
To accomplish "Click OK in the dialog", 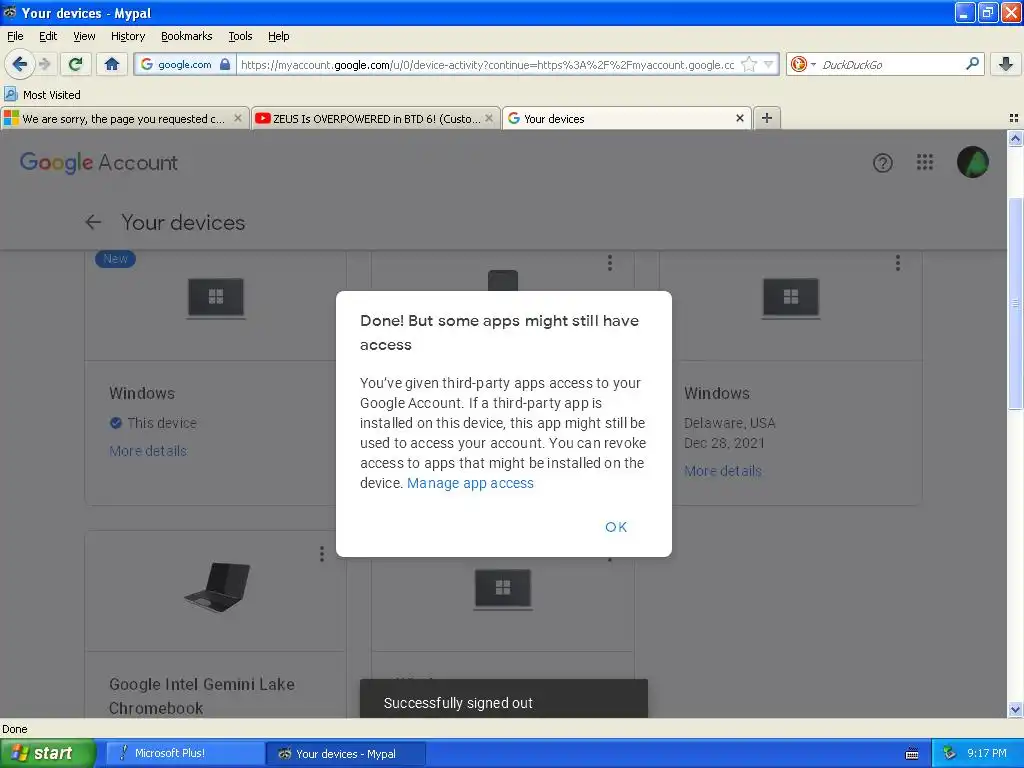I will pyautogui.click(x=616, y=527).
